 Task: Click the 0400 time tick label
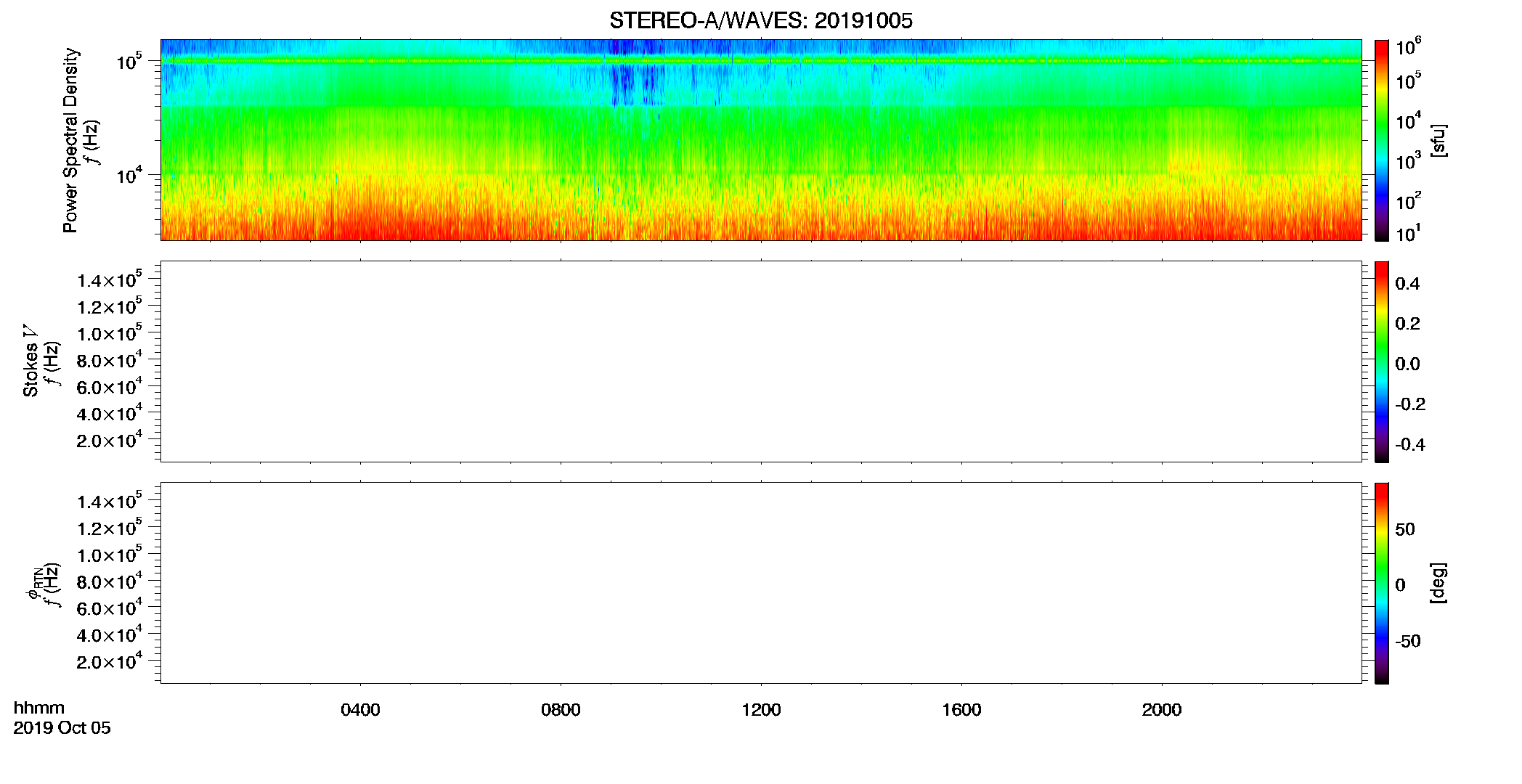(x=360, y=710)
